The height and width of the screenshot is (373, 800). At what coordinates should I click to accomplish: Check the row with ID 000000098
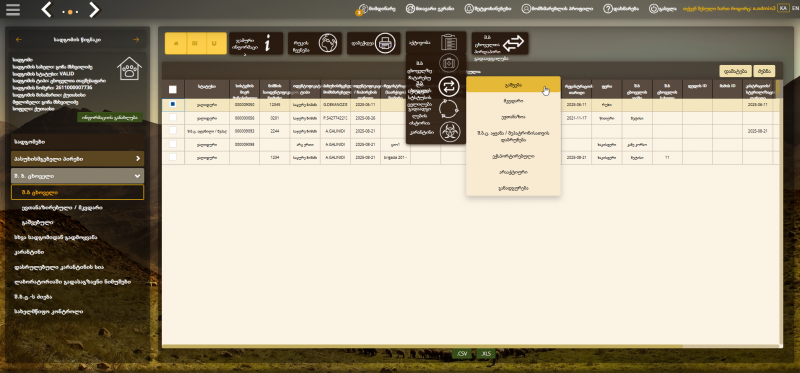tap(172, 144)
